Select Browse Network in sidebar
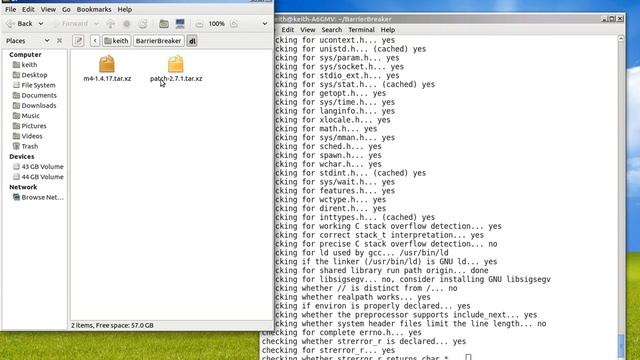Image resolution: width=640 pixels, height=360 pixels. pyautogui.click(x=38, y=197)
